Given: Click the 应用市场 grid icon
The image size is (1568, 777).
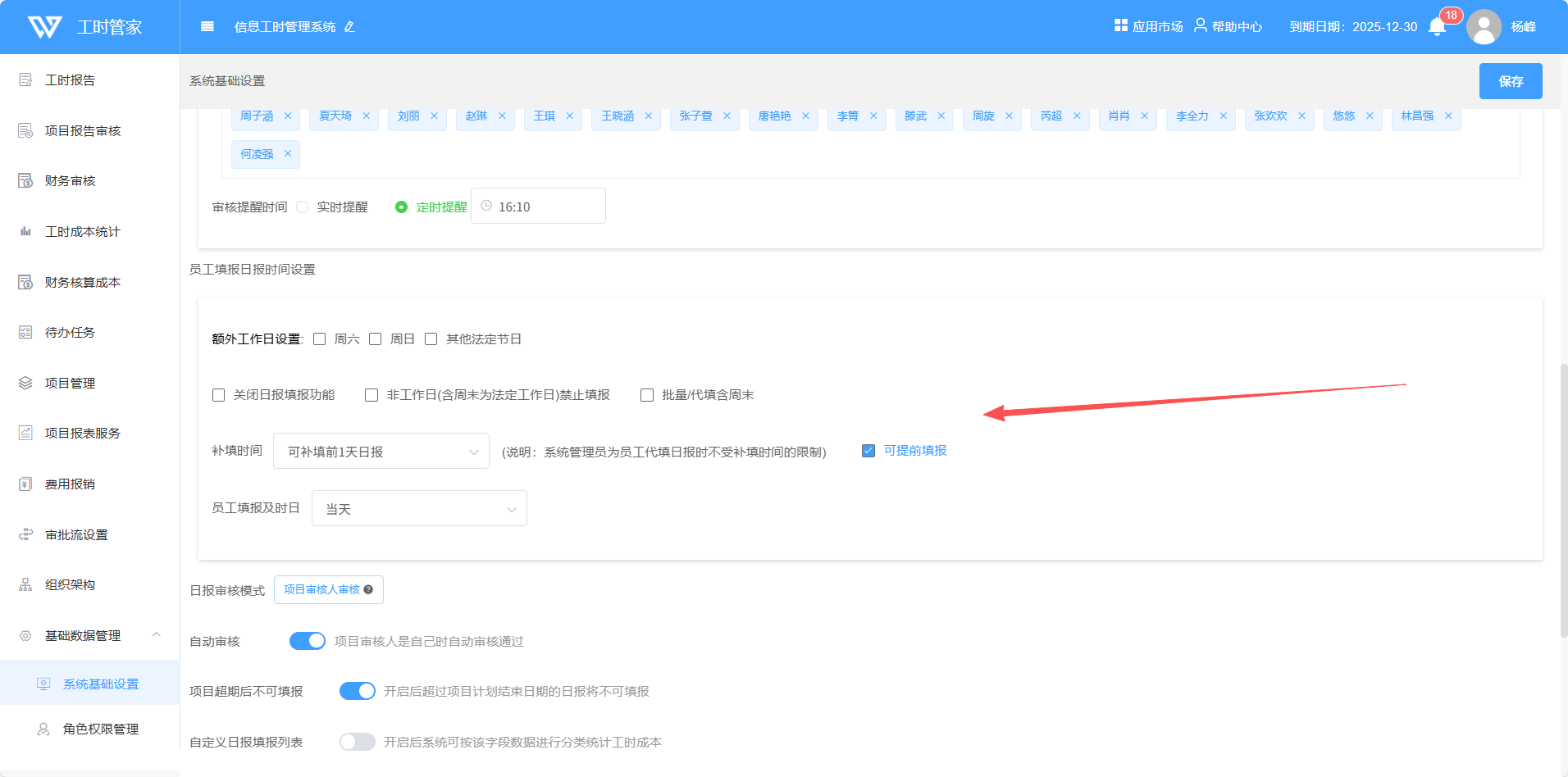Looking at the screenshot, I should (x=1120, y=25).
